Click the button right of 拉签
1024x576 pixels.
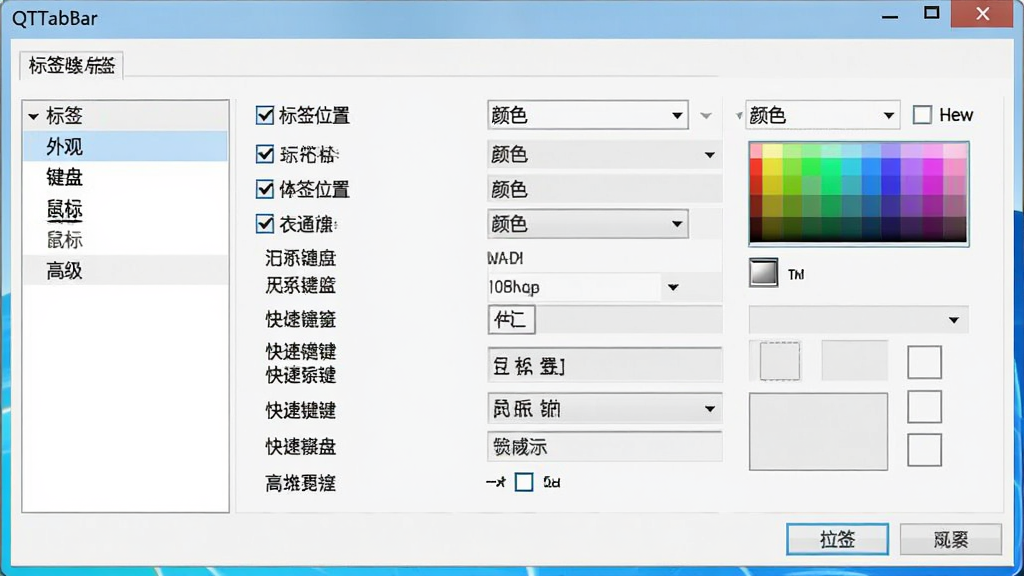(x=950, y=539)
